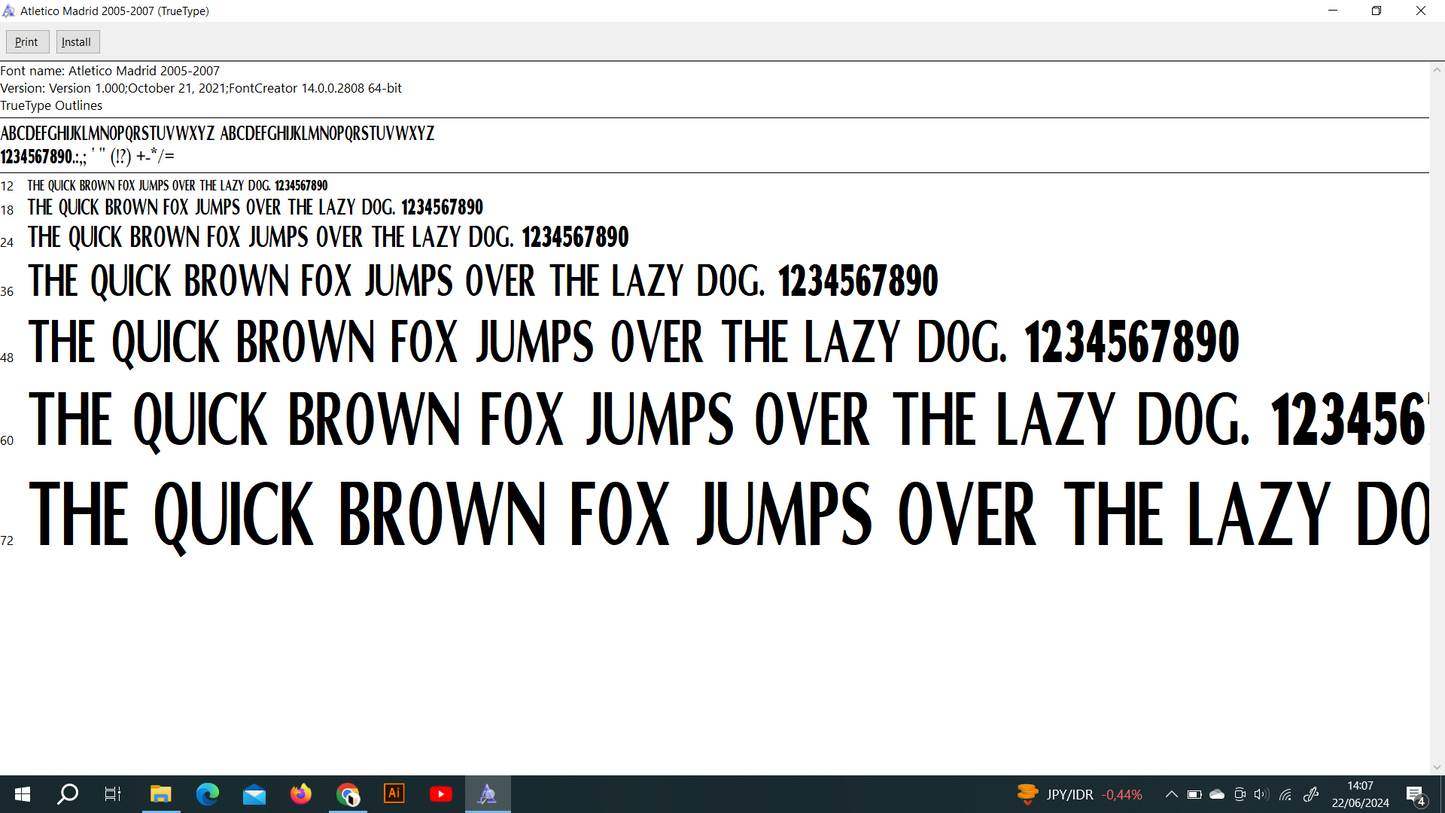1445x813 pixels.
Task: Open the notification center with 4 alerts
Action: click(1417, 795)
